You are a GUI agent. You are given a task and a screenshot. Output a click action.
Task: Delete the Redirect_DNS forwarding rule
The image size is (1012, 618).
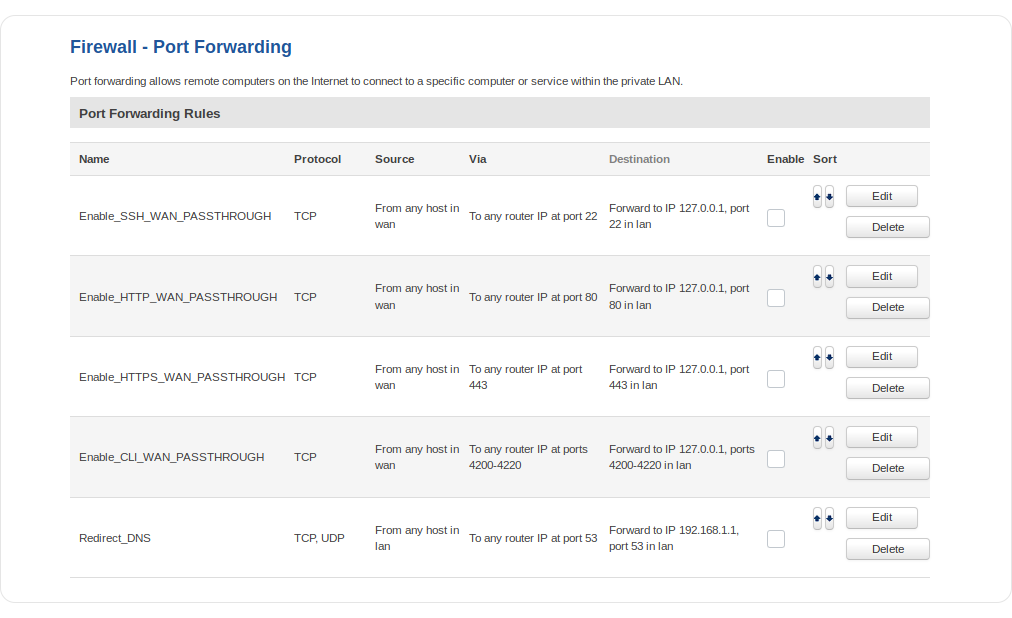(x=887, y=549)
